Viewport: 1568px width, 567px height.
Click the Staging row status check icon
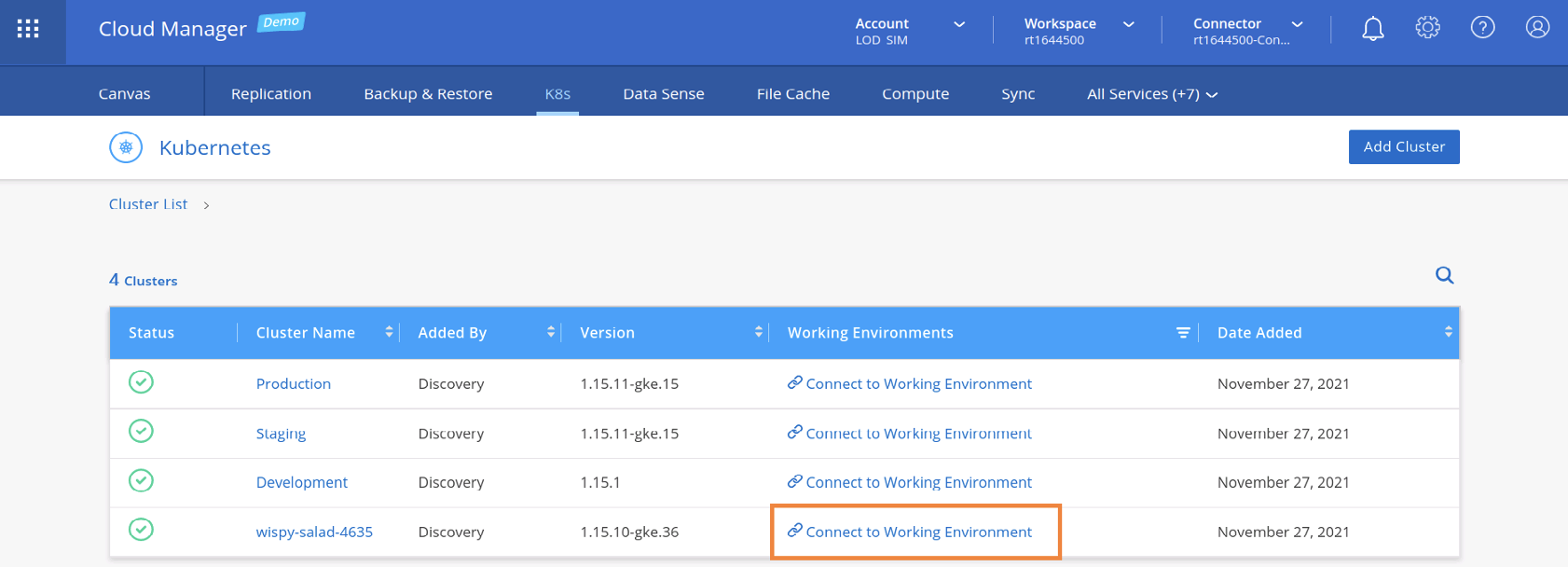[141, 432]
